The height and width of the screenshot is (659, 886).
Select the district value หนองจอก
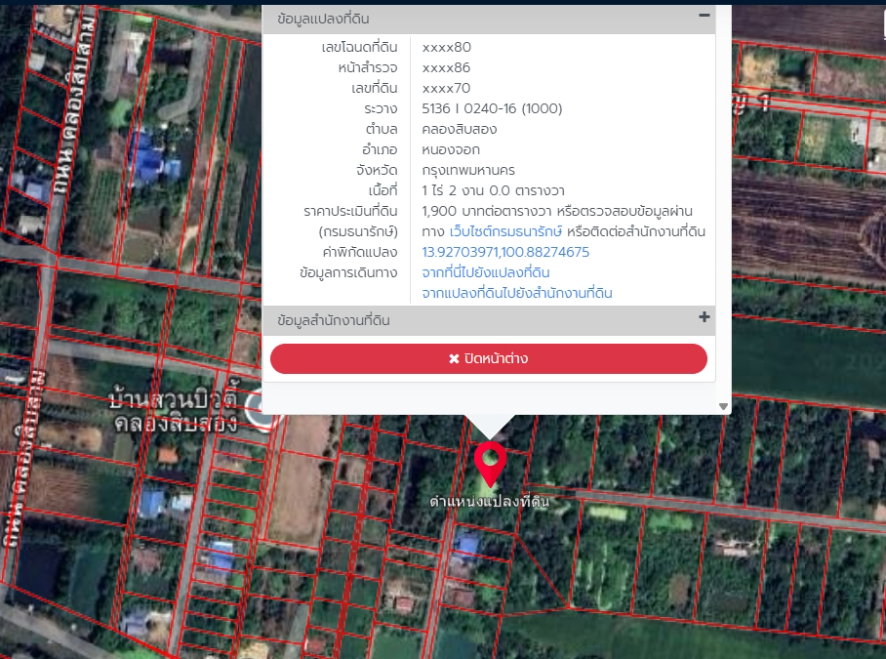click(451, 150)
